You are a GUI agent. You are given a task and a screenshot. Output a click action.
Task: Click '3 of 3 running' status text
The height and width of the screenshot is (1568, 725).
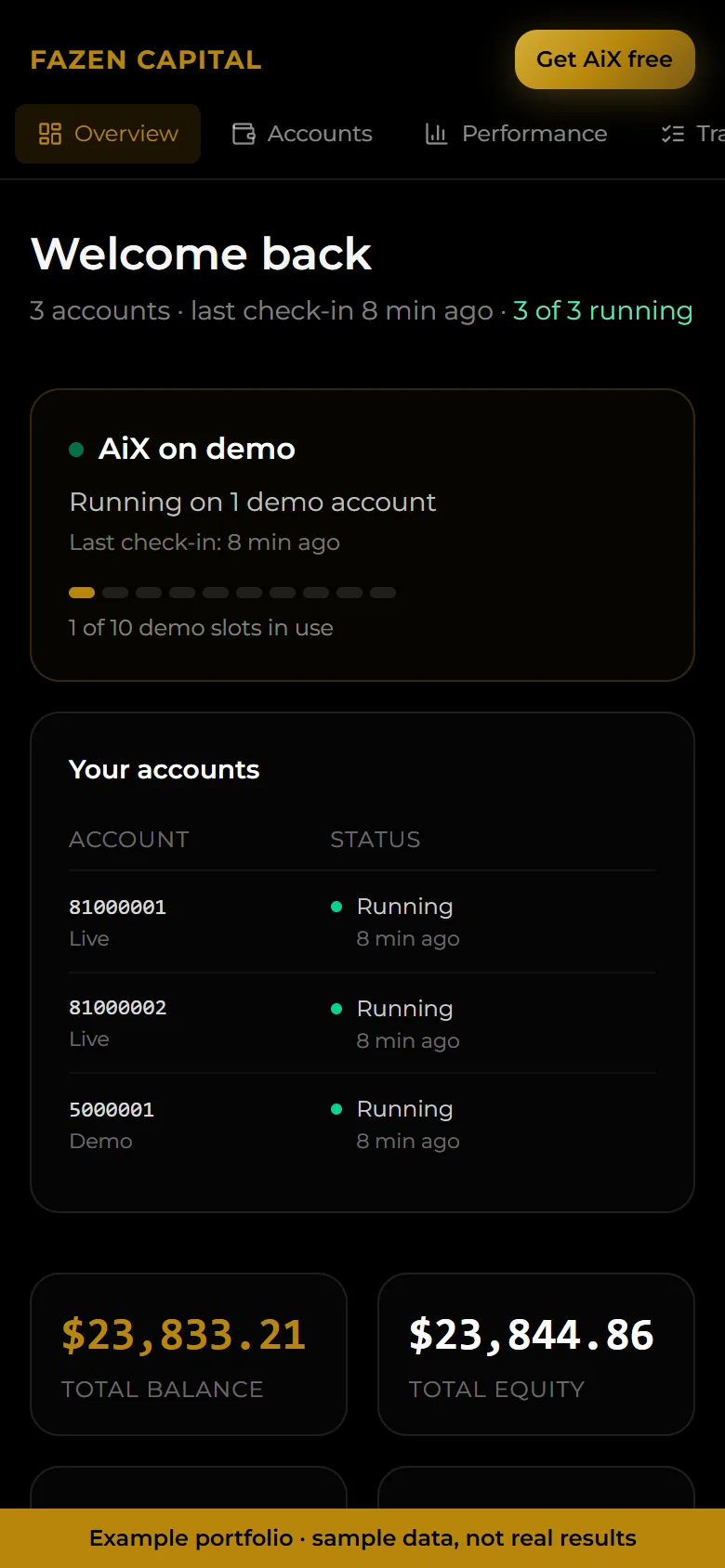pyautogui.click(x=603, y=310)
